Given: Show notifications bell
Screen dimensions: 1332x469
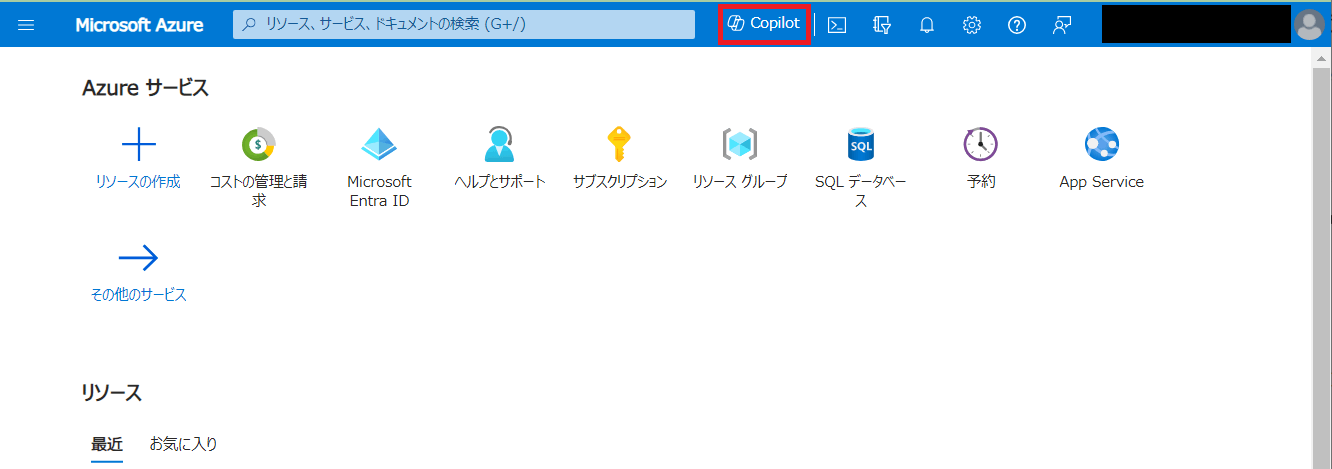Looking at the screenshot, I should 927,25.
